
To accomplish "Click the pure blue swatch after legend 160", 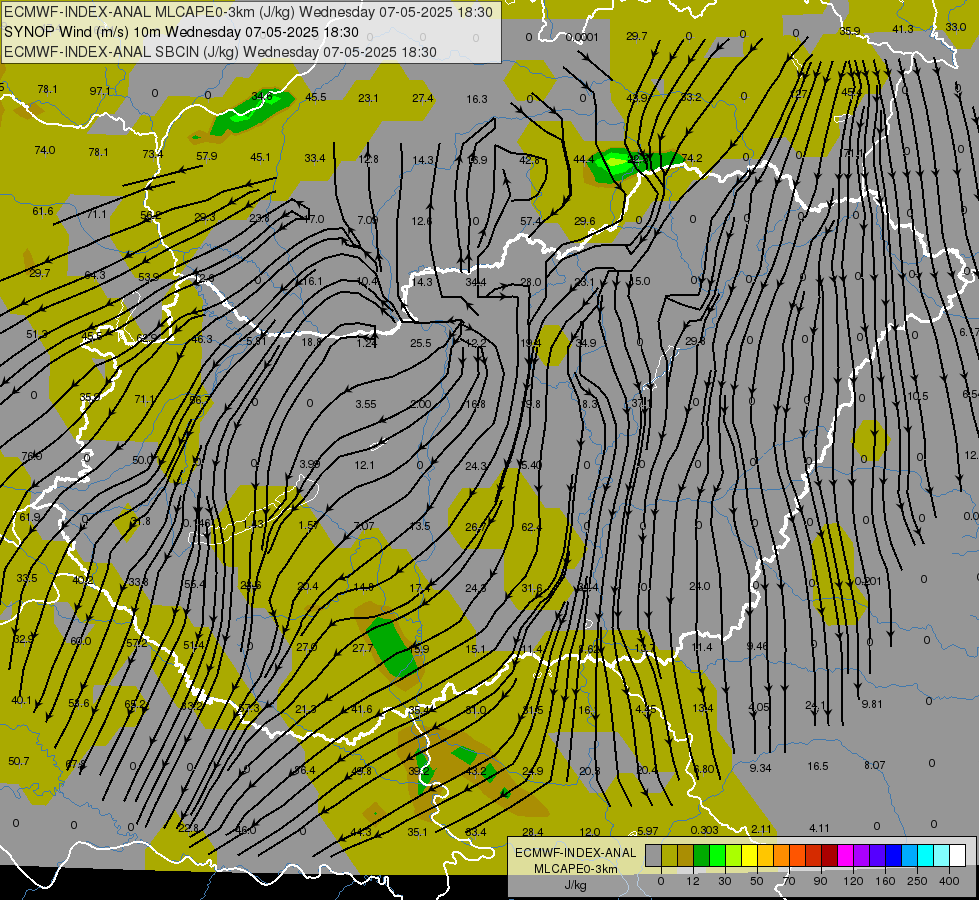I will 894,855.
